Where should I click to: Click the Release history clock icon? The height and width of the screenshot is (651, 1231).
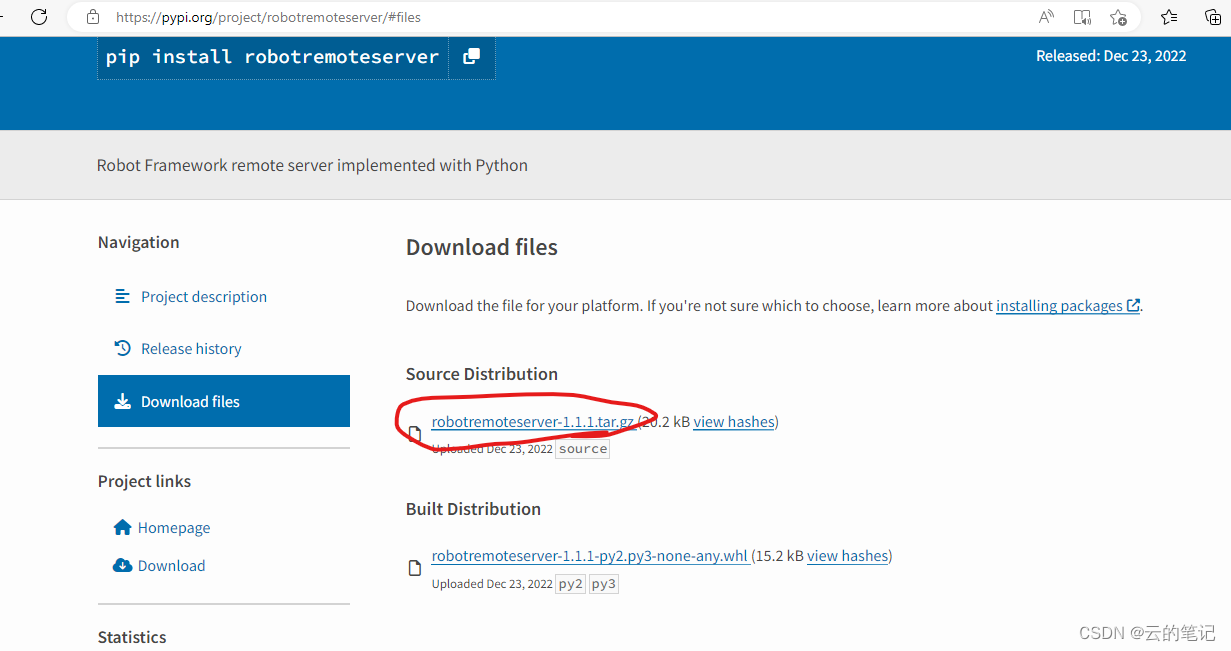[x=123, y=348]
